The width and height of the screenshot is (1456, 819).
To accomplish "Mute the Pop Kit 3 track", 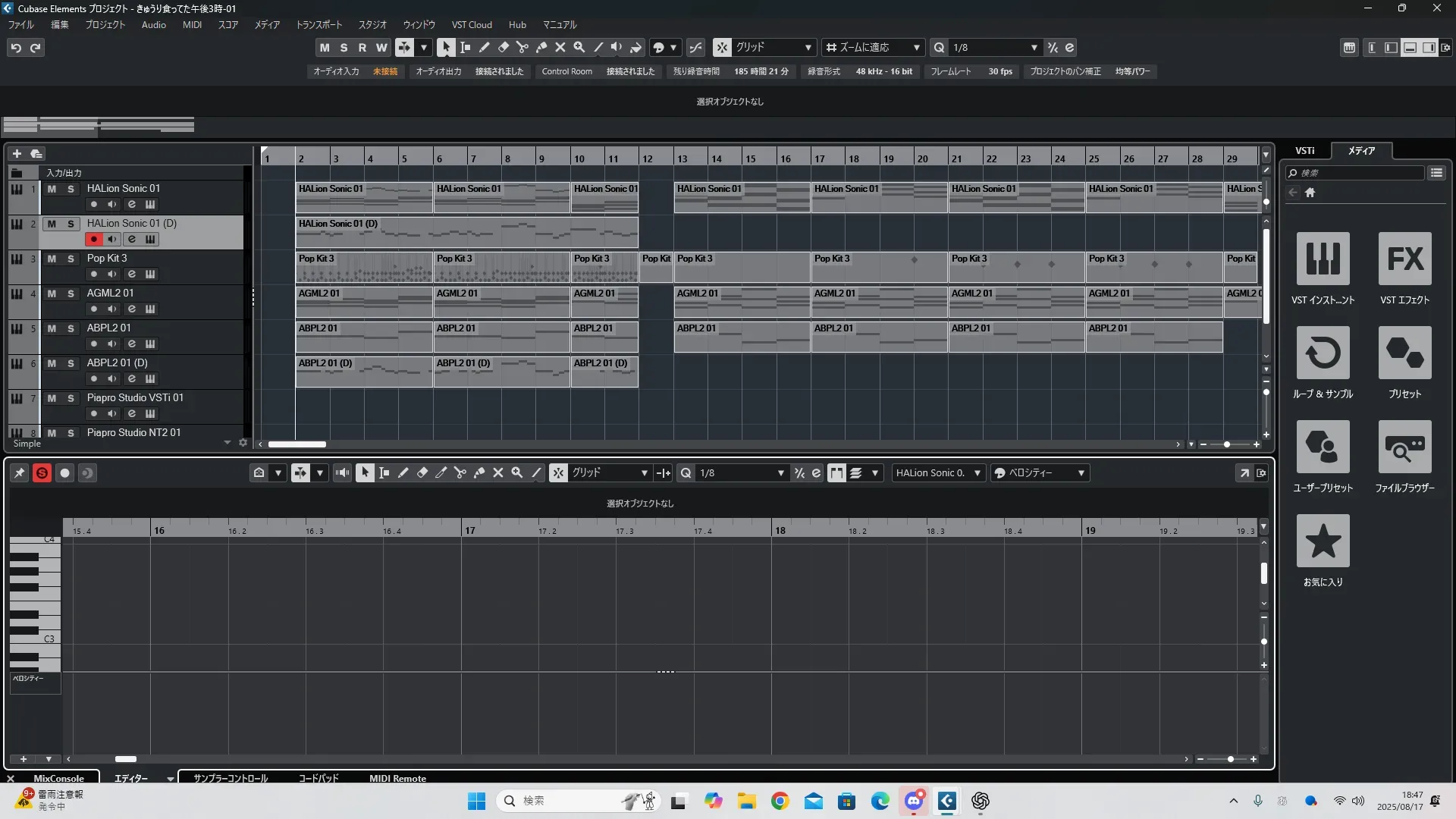I will click(x=52, y=259).
